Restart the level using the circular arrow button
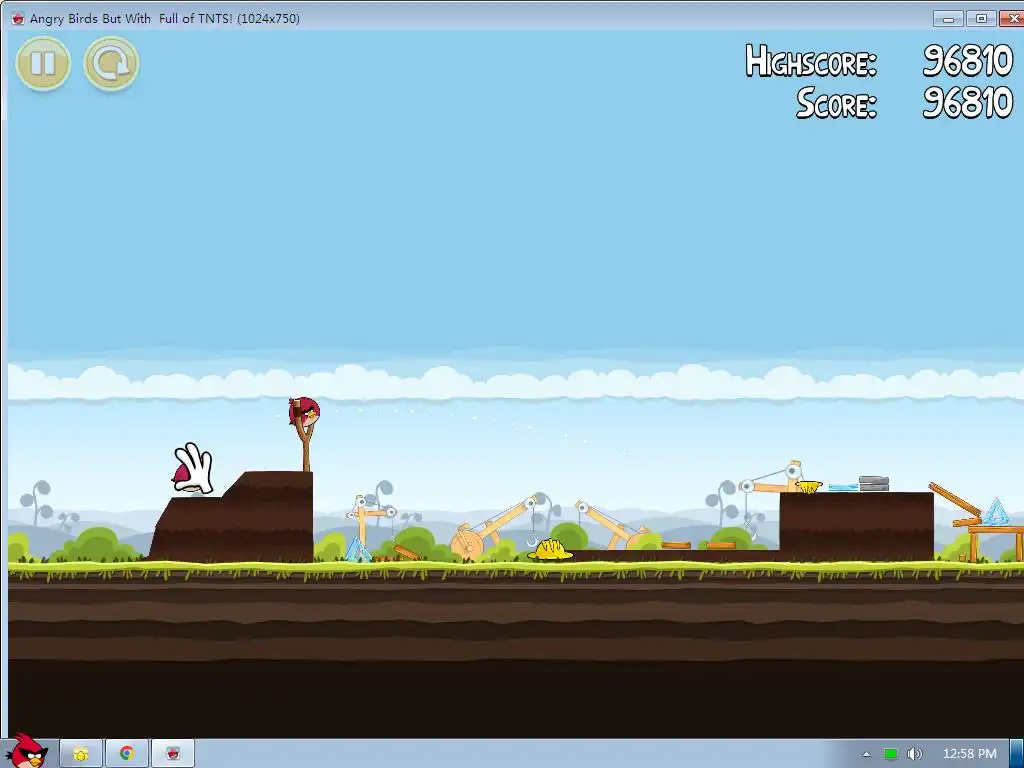 click(112, 63)
